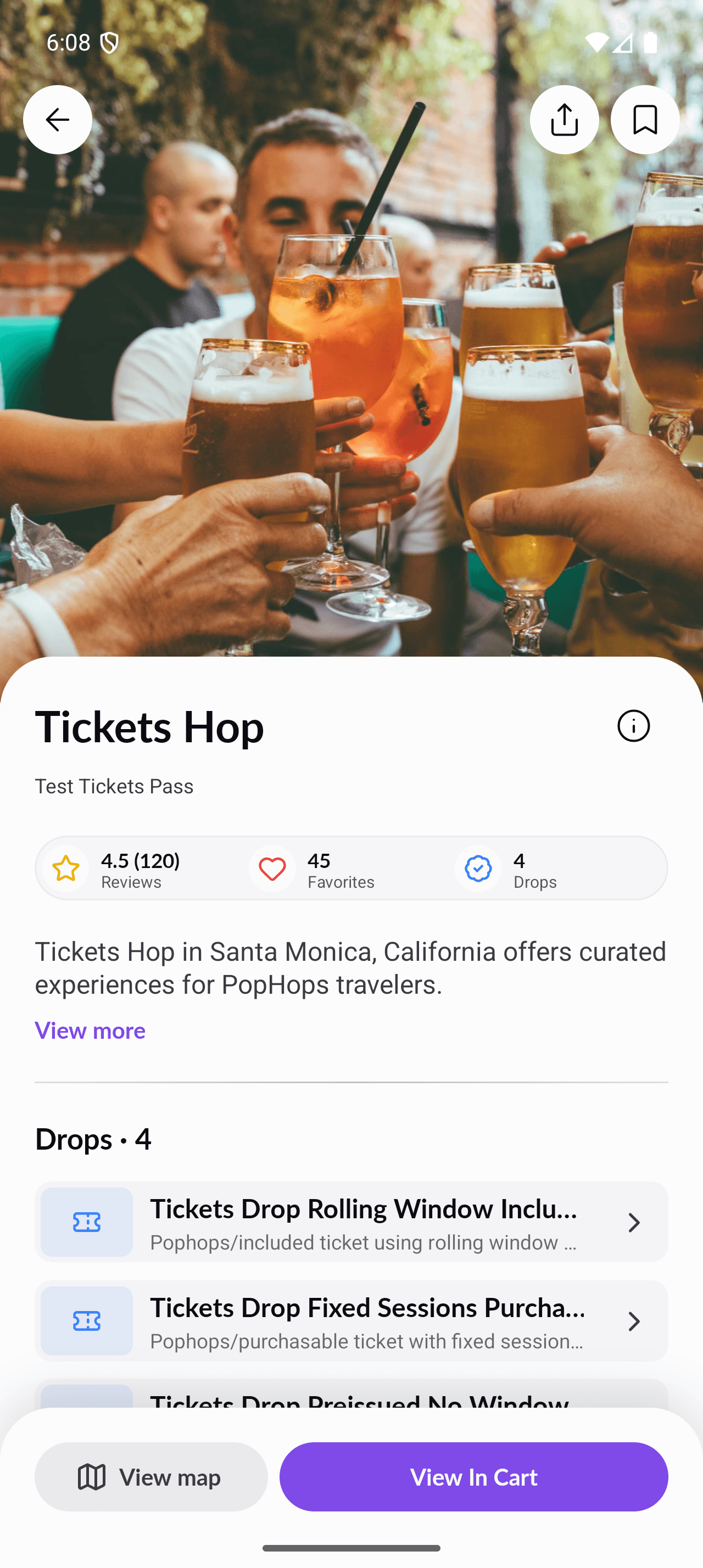Tap the verified drops badge icon
The width and height of the screenshot is (703, 1568).
point(477,869)
